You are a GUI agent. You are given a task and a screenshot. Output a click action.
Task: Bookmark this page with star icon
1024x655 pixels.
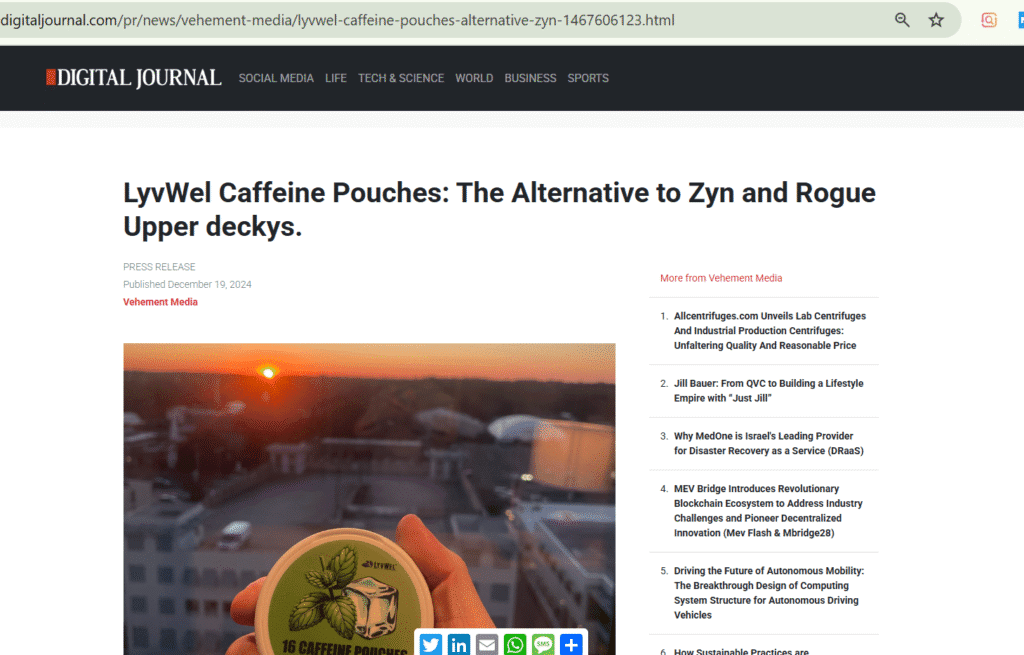936,20
